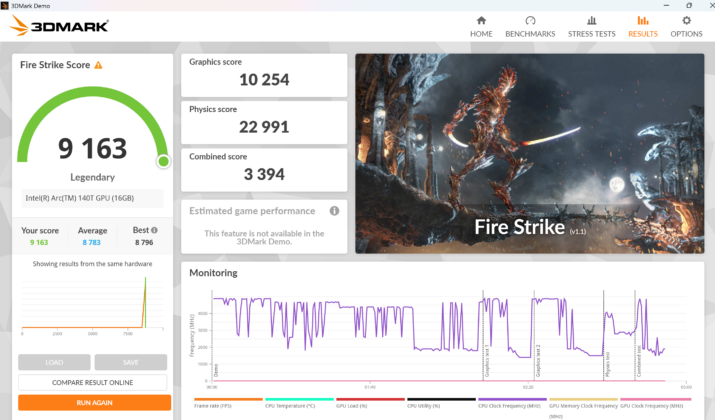Click the Fire Strike Score warning icon
715x420 pixels.
coord(98,65)
